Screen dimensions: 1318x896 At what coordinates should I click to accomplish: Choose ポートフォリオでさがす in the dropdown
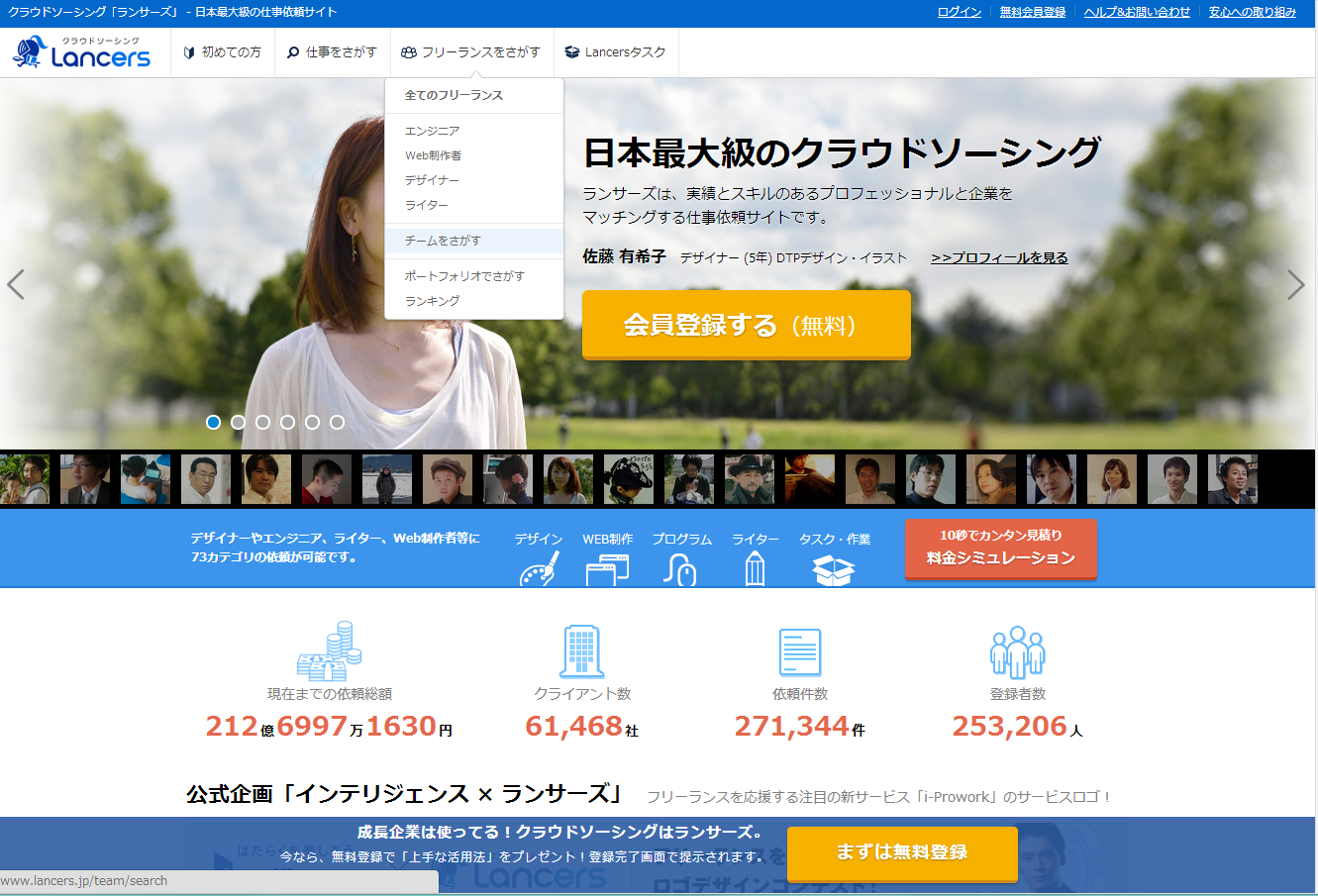(x=474, y=276)
